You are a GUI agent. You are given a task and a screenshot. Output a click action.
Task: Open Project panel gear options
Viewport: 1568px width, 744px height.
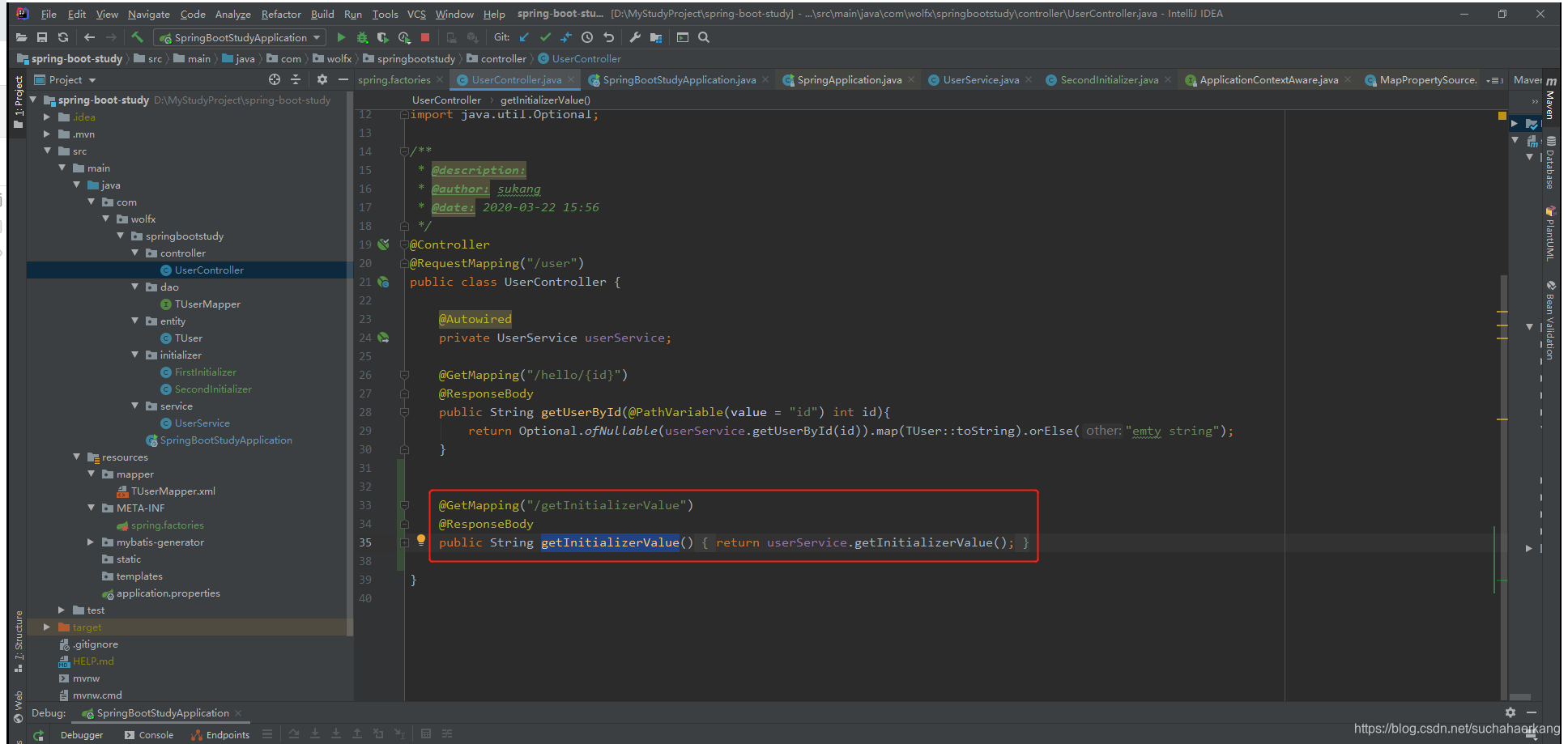(x=322, y=79)
